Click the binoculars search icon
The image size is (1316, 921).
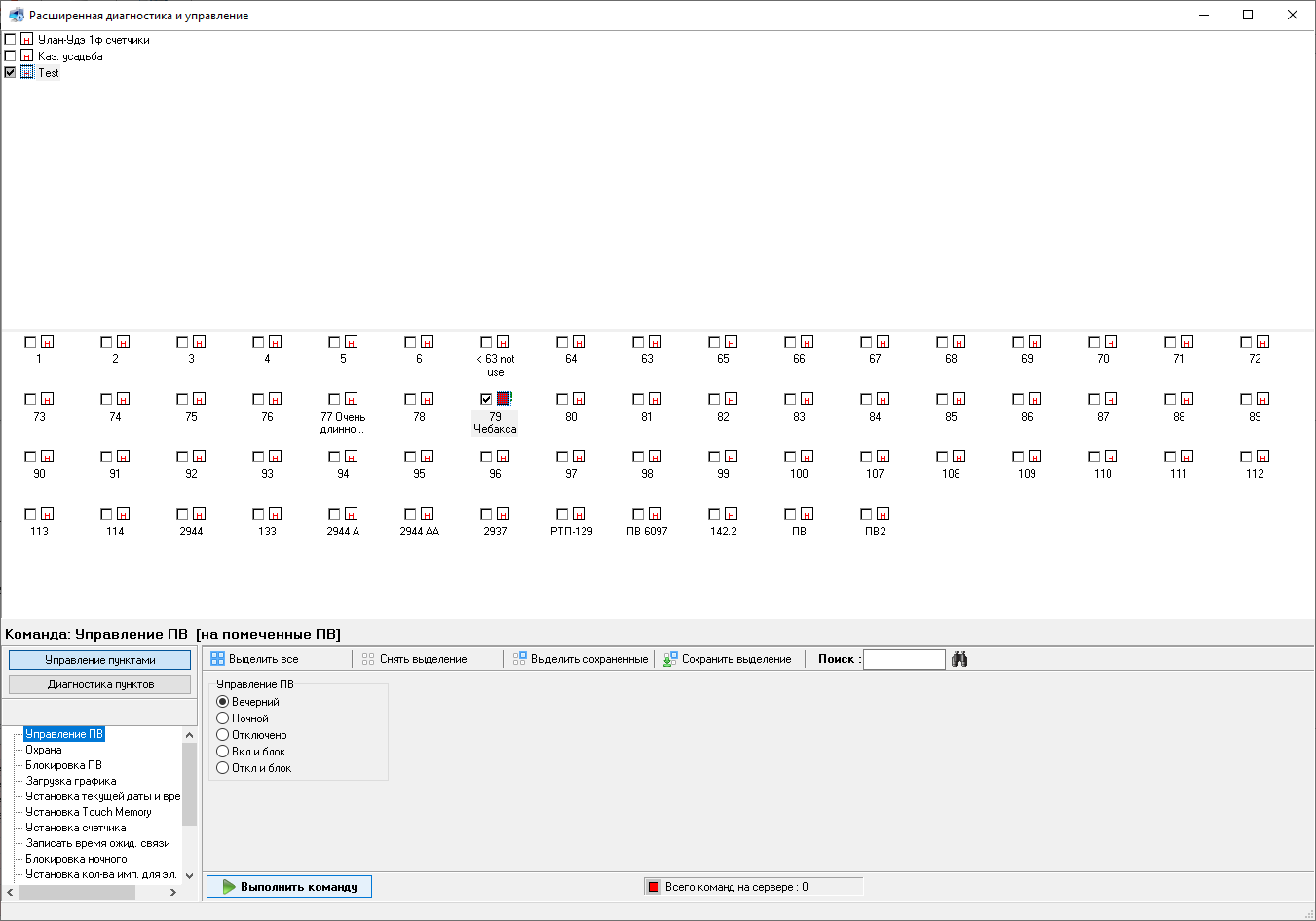pyautogui.click(x=959, y=659)
